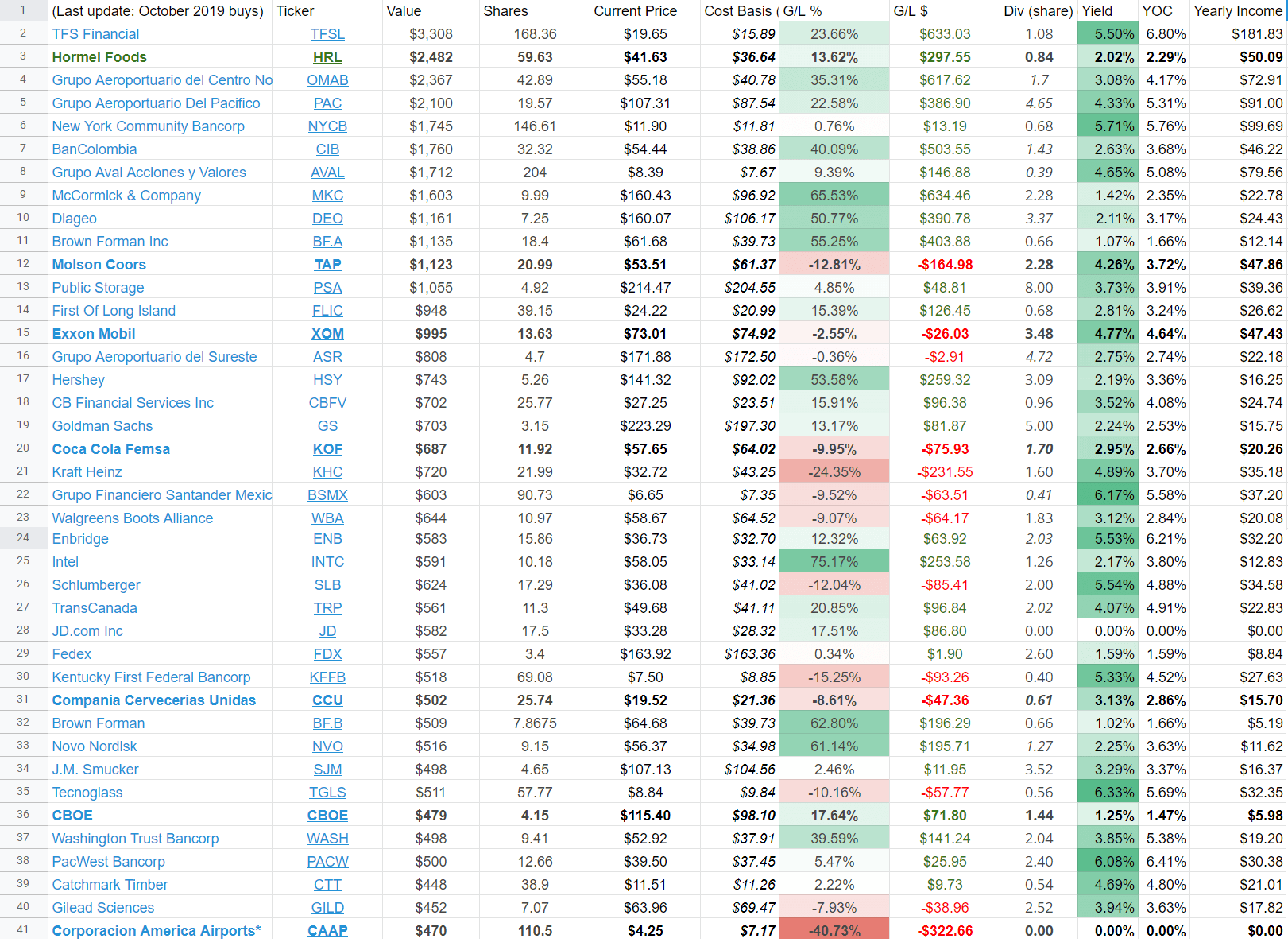Click the BanColombia company name
The image size is (1288, 950).
click(x=95, y=149)
